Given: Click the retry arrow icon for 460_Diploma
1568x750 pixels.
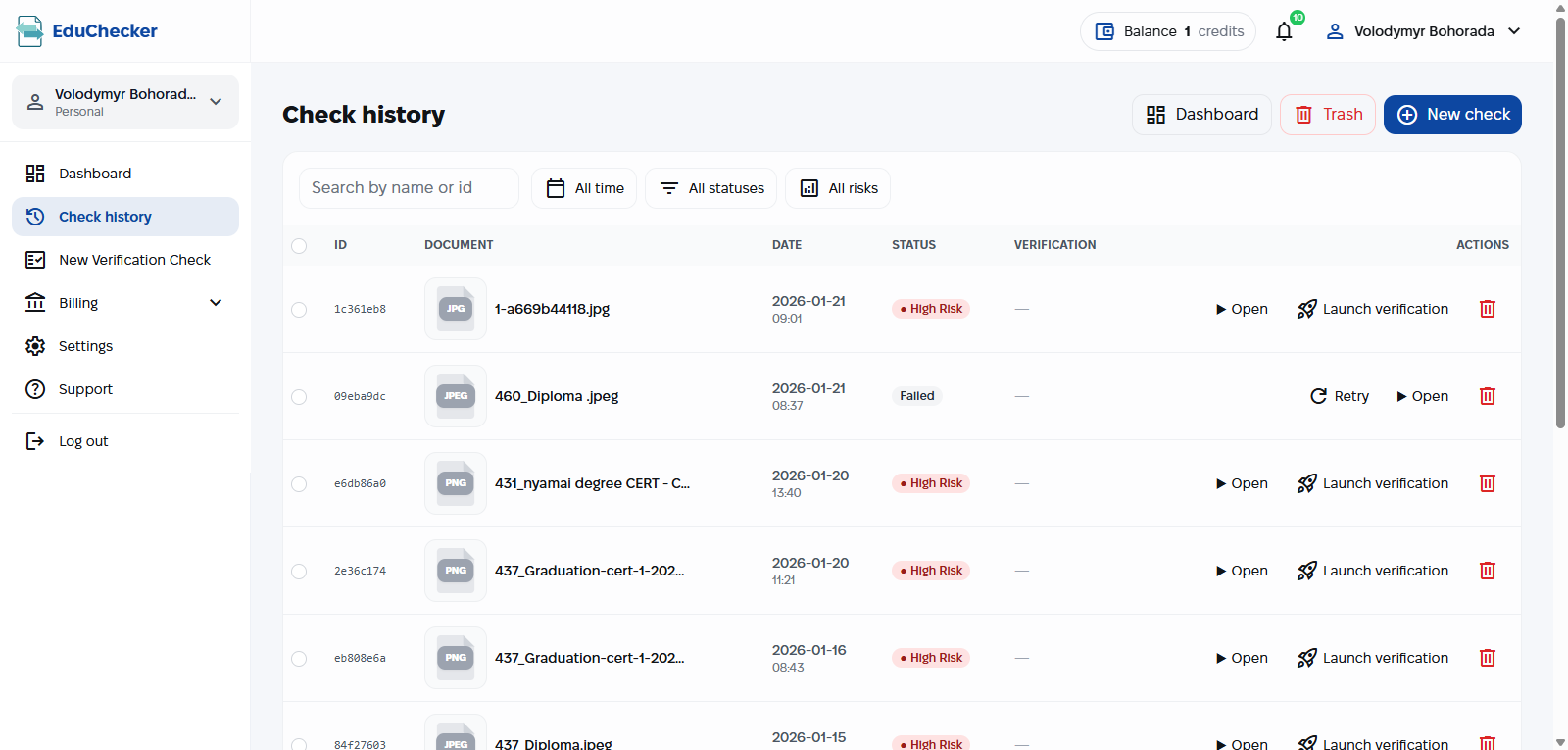Looking at the screenshot, I should tap(1318, 396).
